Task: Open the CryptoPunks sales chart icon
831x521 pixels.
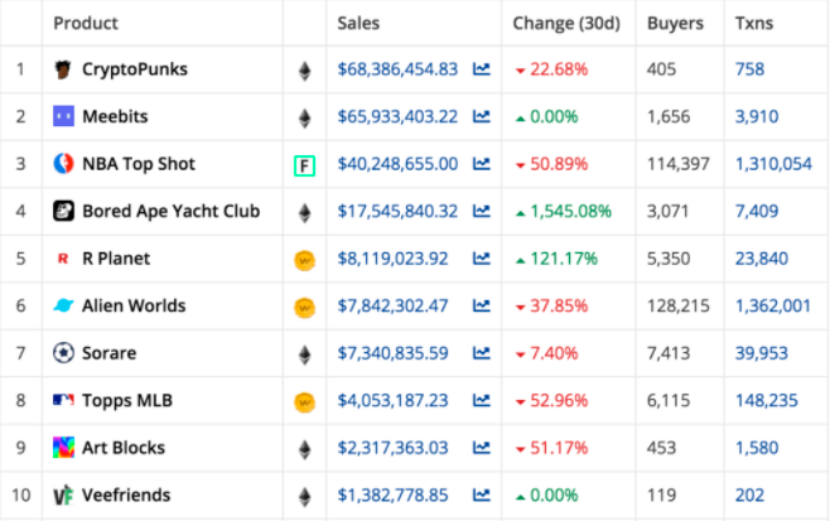Action: pos(481,69)
